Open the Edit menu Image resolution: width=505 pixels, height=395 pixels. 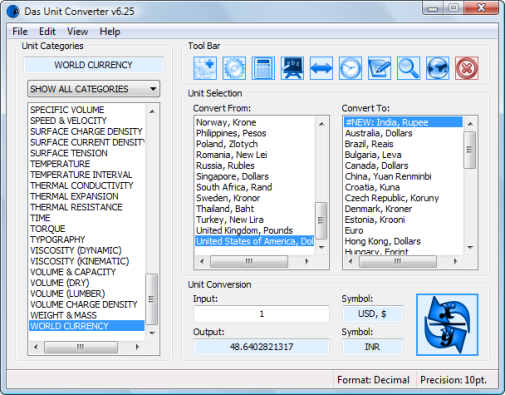coord(47,32)
